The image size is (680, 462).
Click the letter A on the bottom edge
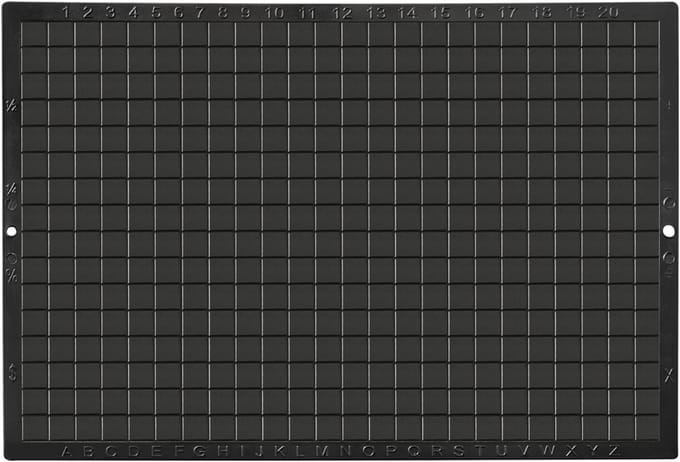coord(66,451)
